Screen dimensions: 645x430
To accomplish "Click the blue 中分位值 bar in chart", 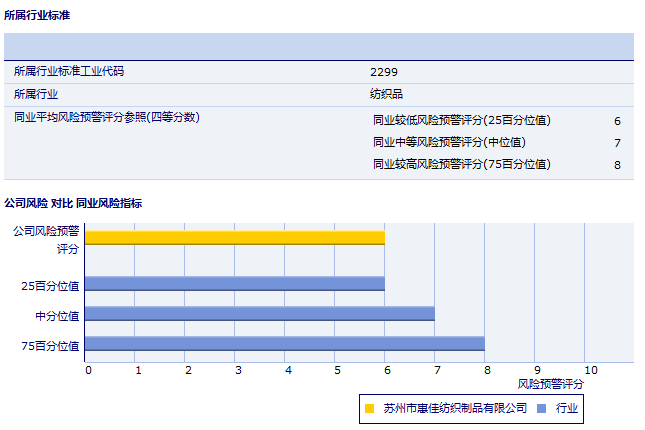I will tap(260, 314).
